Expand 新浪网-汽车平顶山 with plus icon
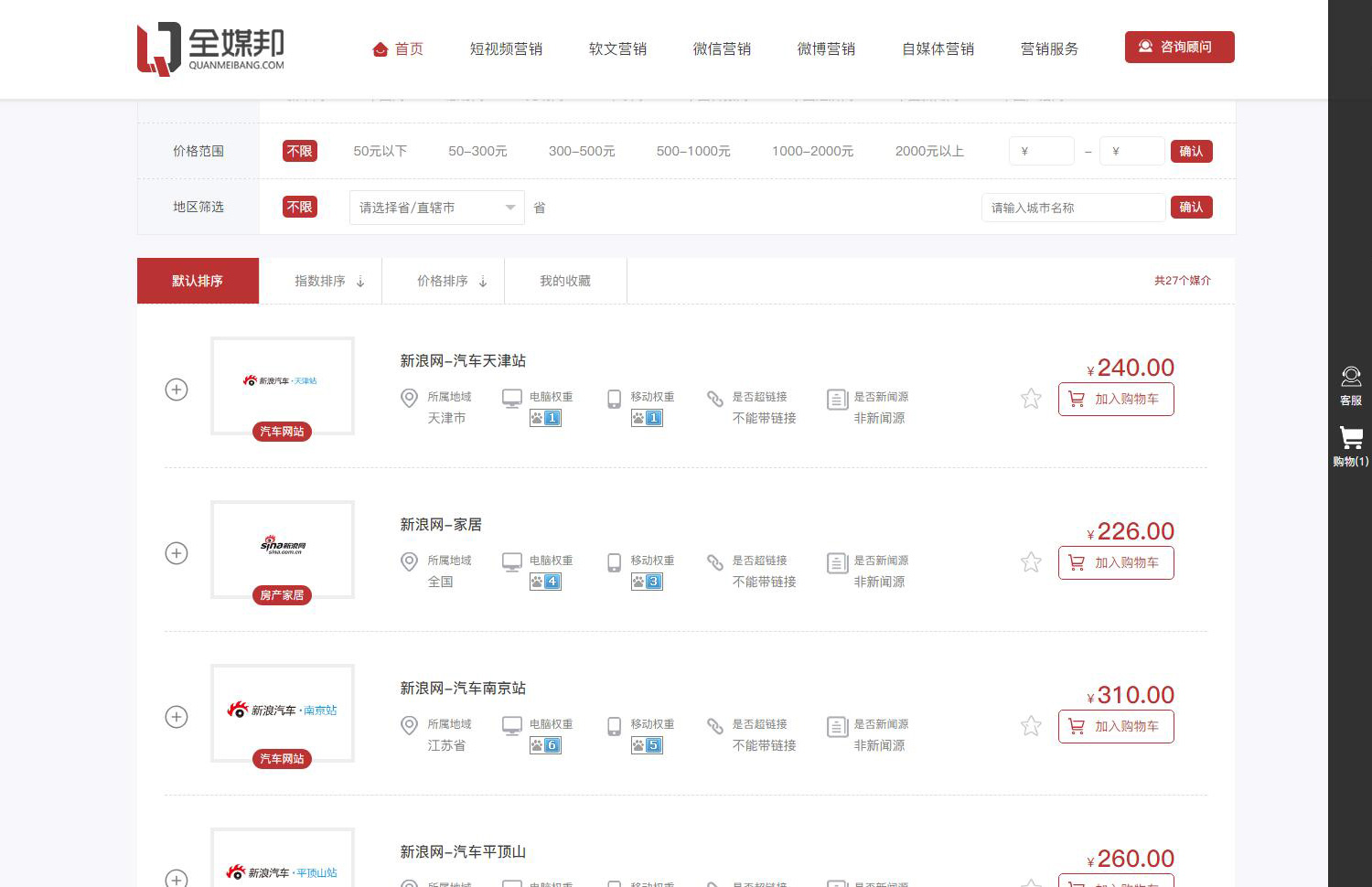The width and height of the screenshot is (1372, 887). pyautogui.click(x=177, y=878)
